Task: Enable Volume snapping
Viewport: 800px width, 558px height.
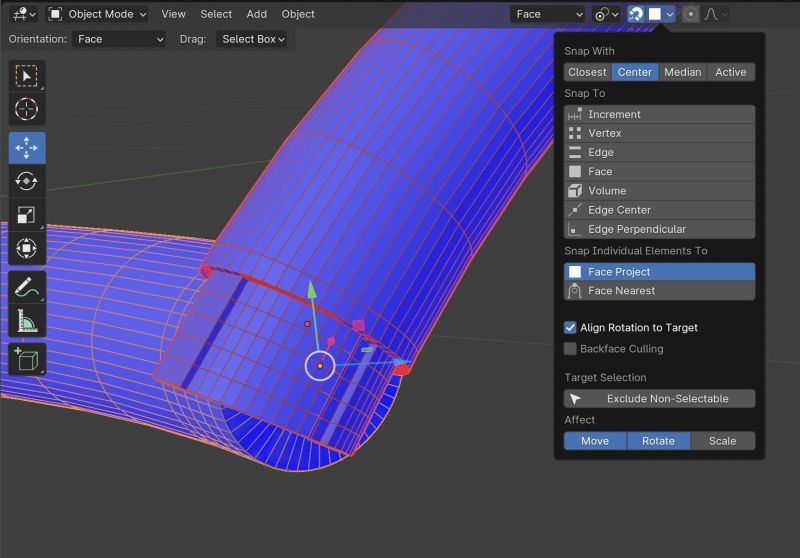Action: point(659,191)
